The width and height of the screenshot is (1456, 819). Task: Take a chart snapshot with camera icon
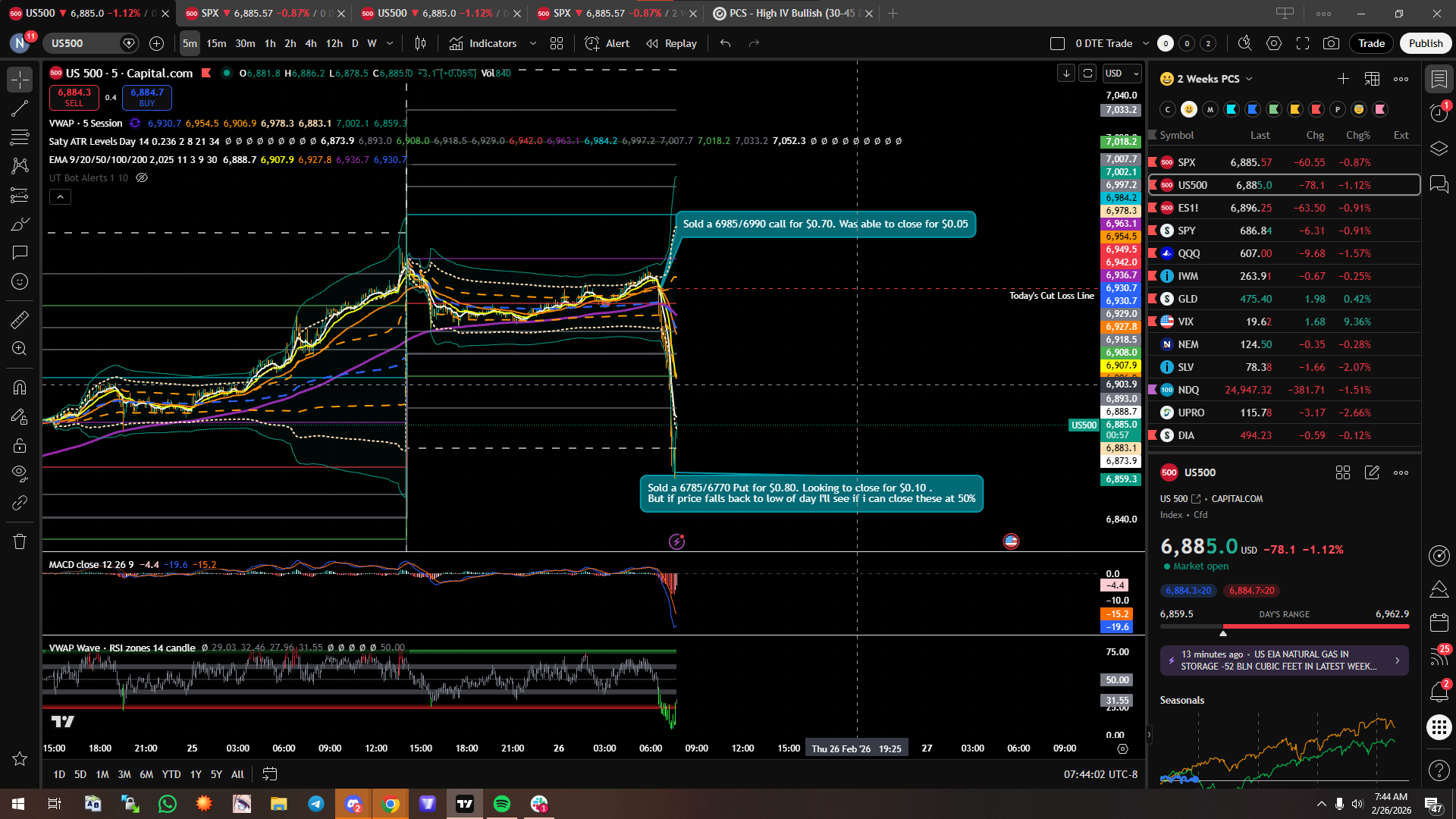(1331, 43)
